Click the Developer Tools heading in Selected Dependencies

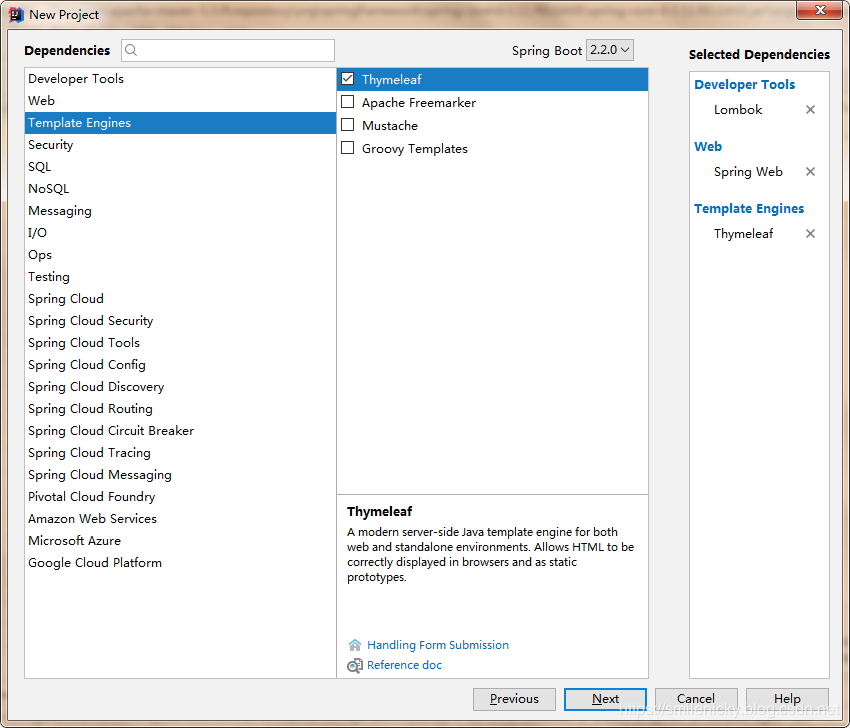coord(744,85)
